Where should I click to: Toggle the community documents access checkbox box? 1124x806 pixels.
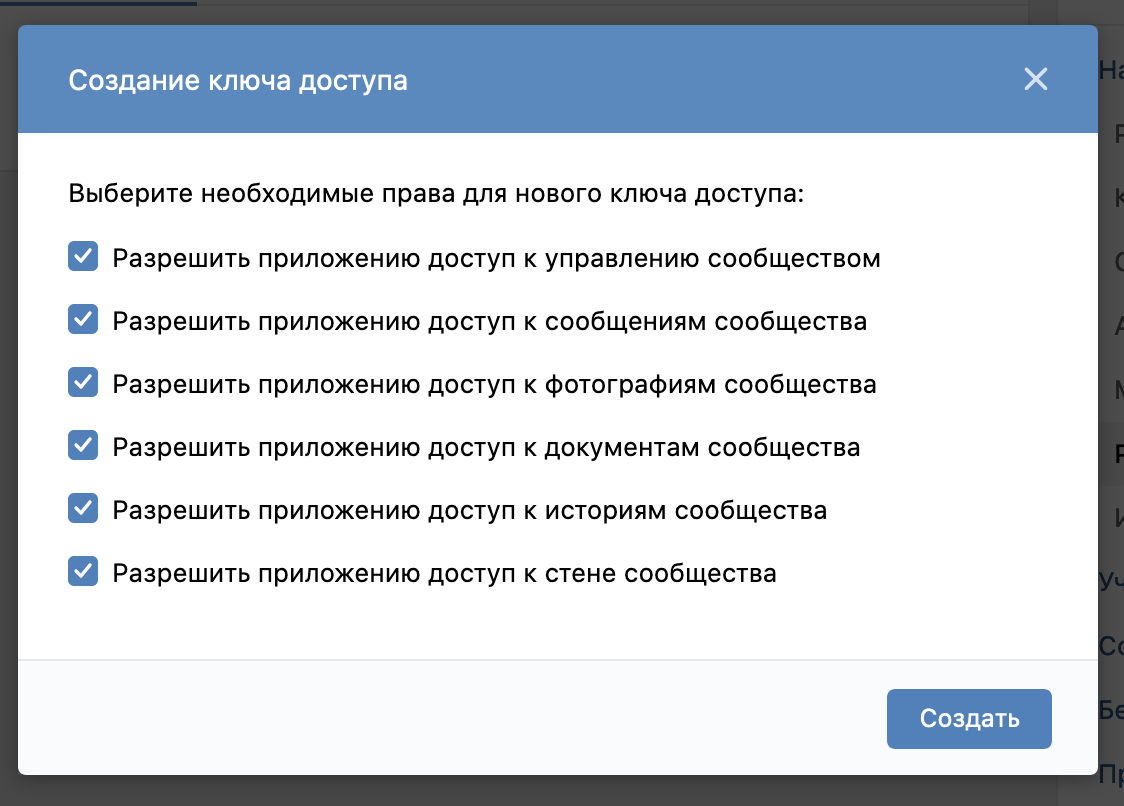point(83,446)
